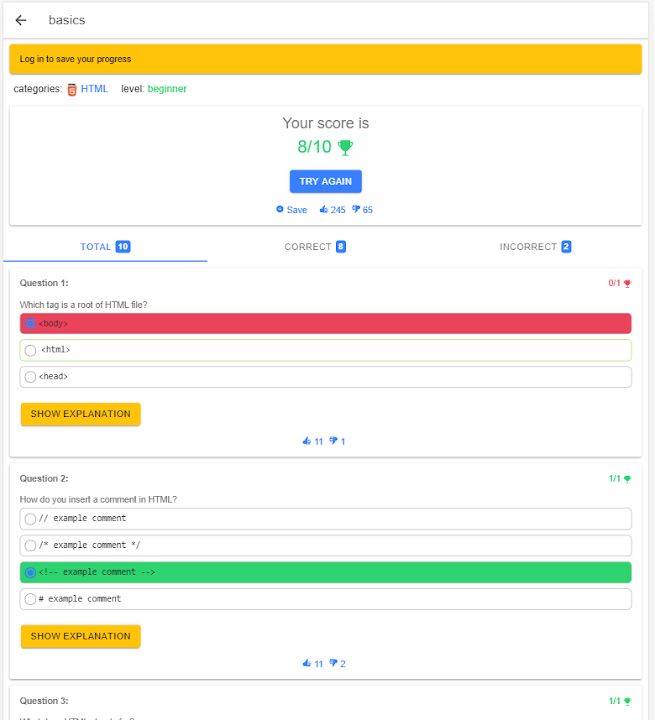Click the back arrow icon
The width and height of the screenshot is (655, 720).
click(x=21, y=20)
